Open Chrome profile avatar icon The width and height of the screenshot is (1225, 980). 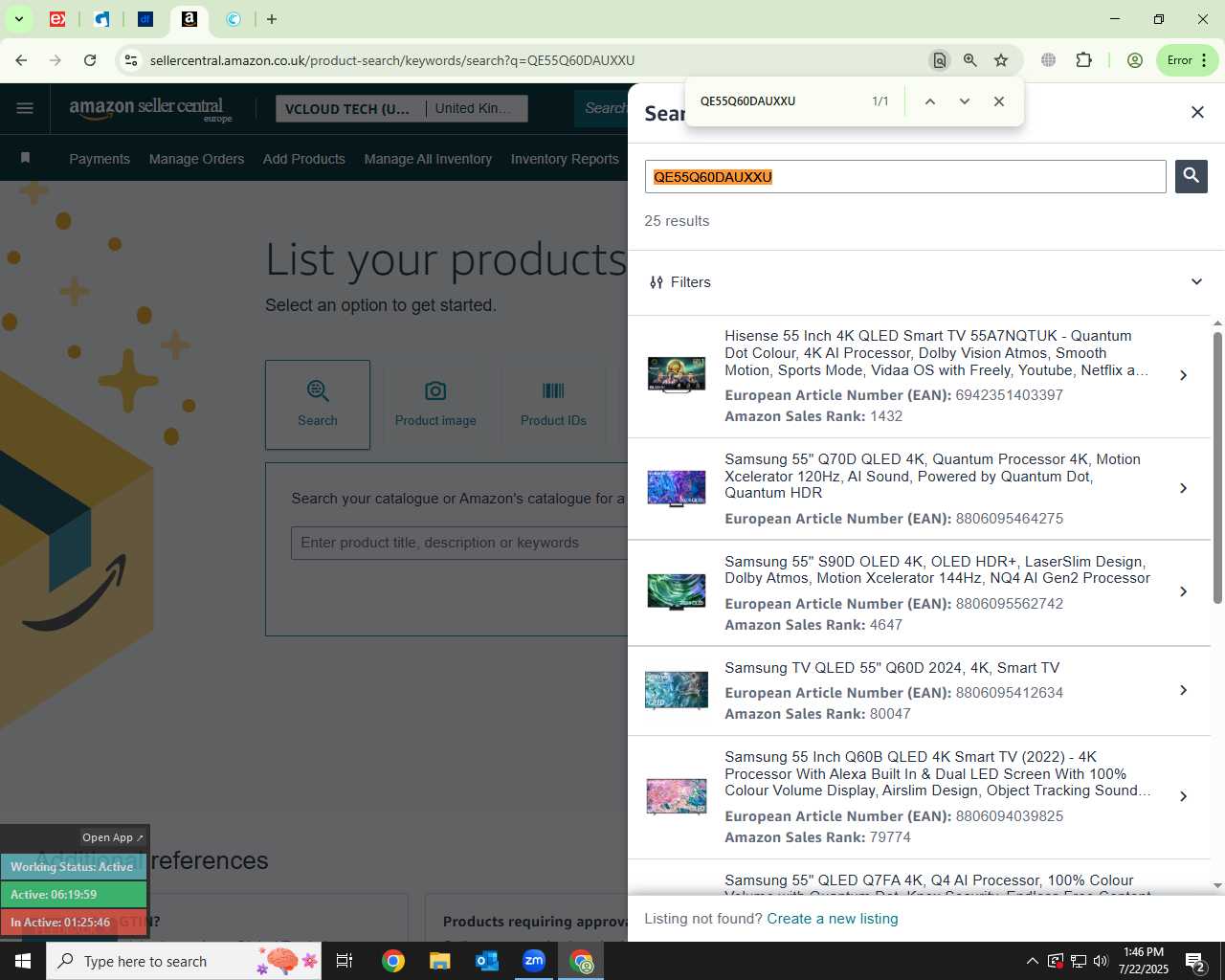[x=1135, y=60]
